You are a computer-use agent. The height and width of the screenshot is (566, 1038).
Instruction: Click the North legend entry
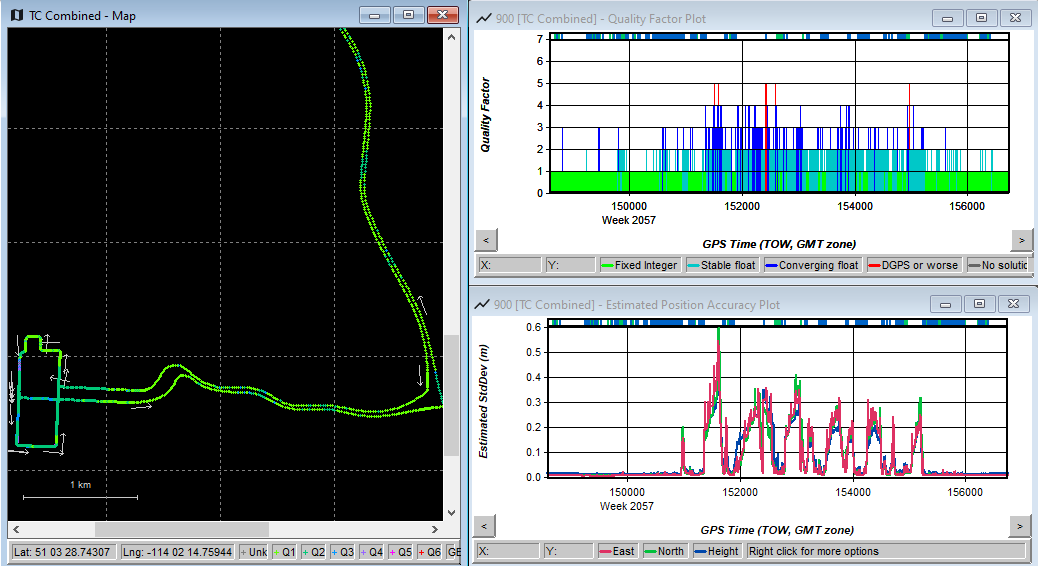664,551
